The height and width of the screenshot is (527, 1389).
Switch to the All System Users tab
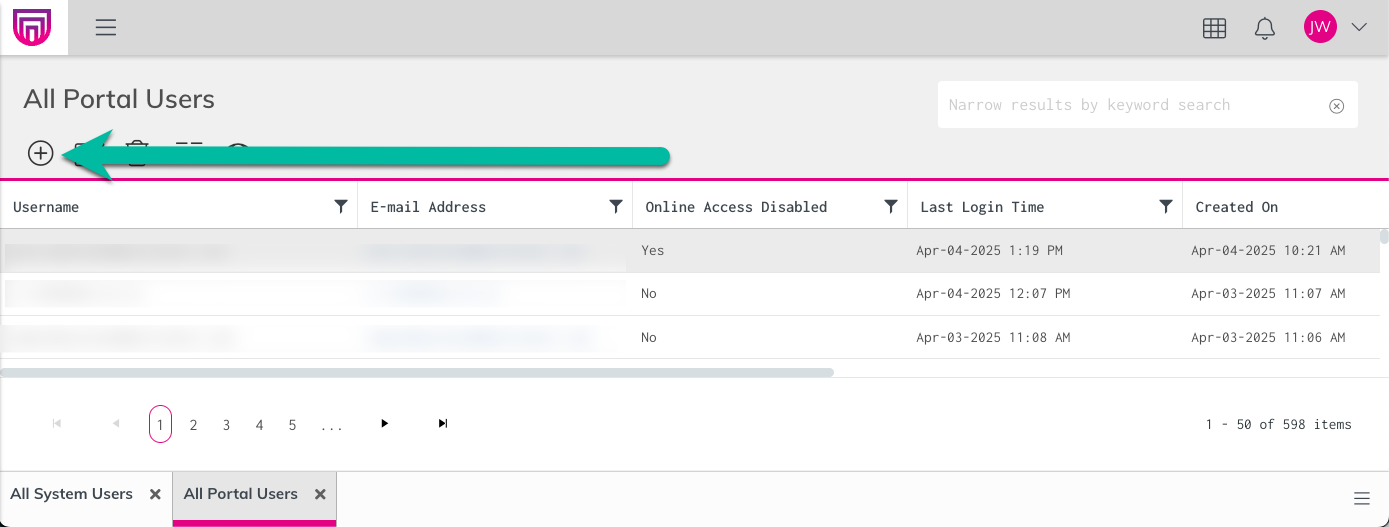pos(71,494)
